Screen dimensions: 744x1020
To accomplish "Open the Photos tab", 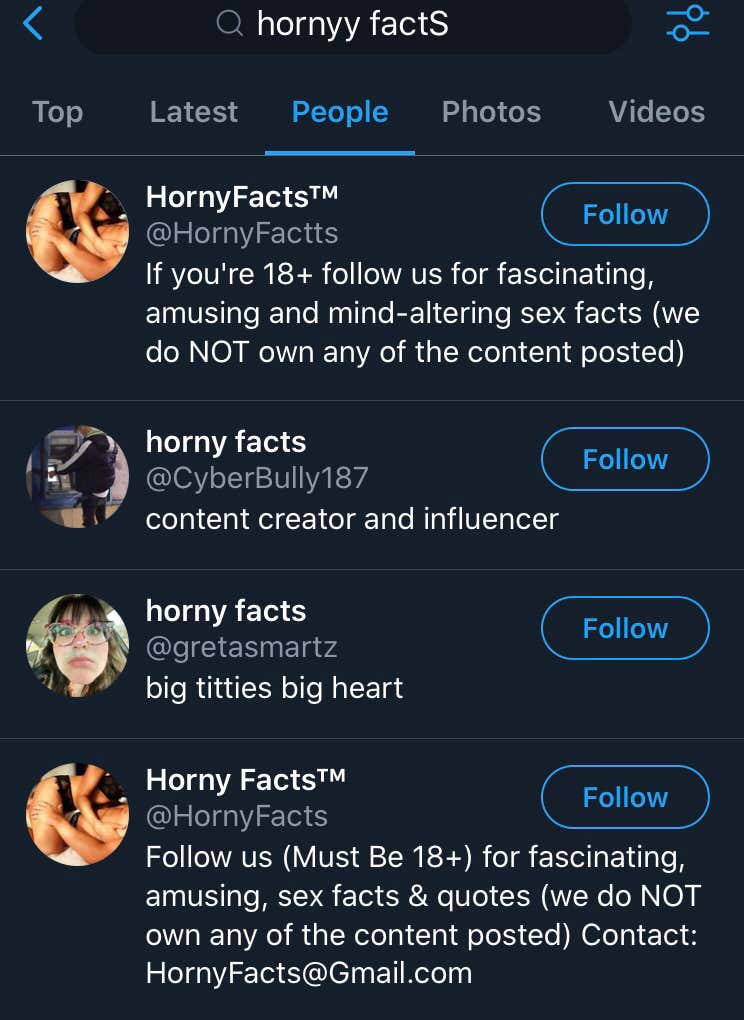I will click(x=491, y=112).
